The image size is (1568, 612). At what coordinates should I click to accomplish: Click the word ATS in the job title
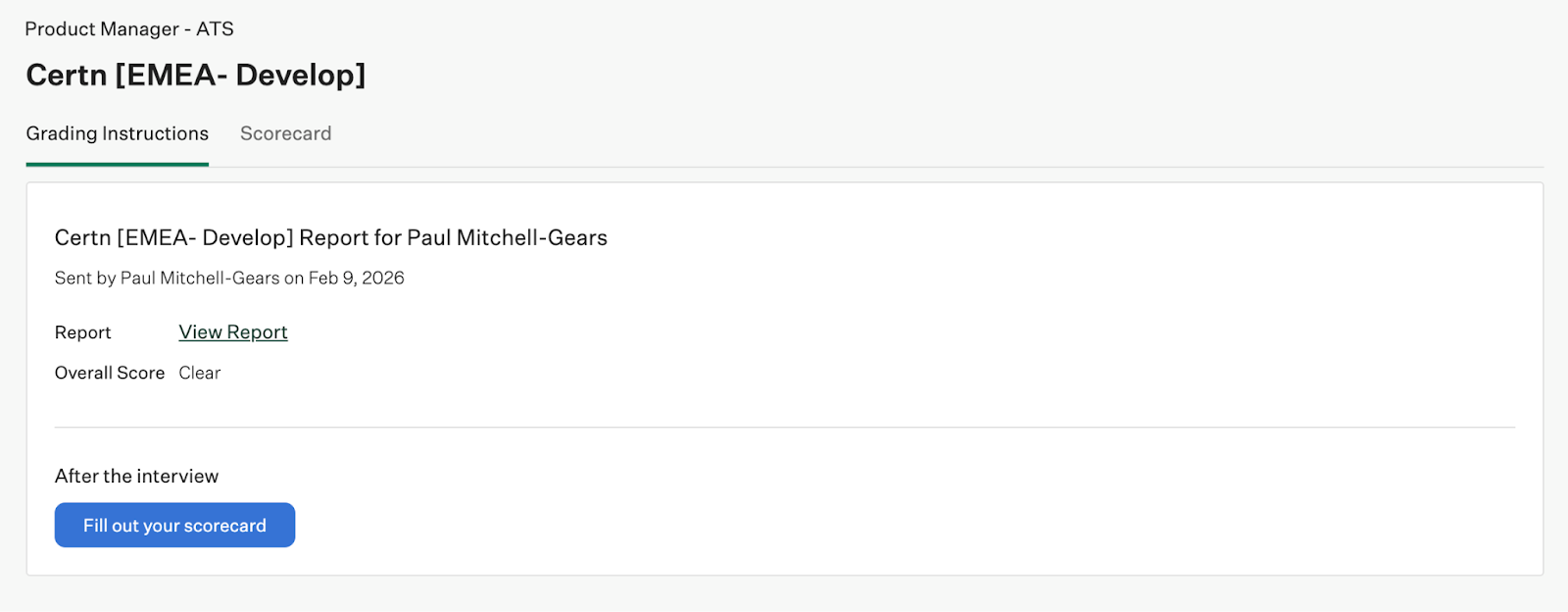pos(215,29)
